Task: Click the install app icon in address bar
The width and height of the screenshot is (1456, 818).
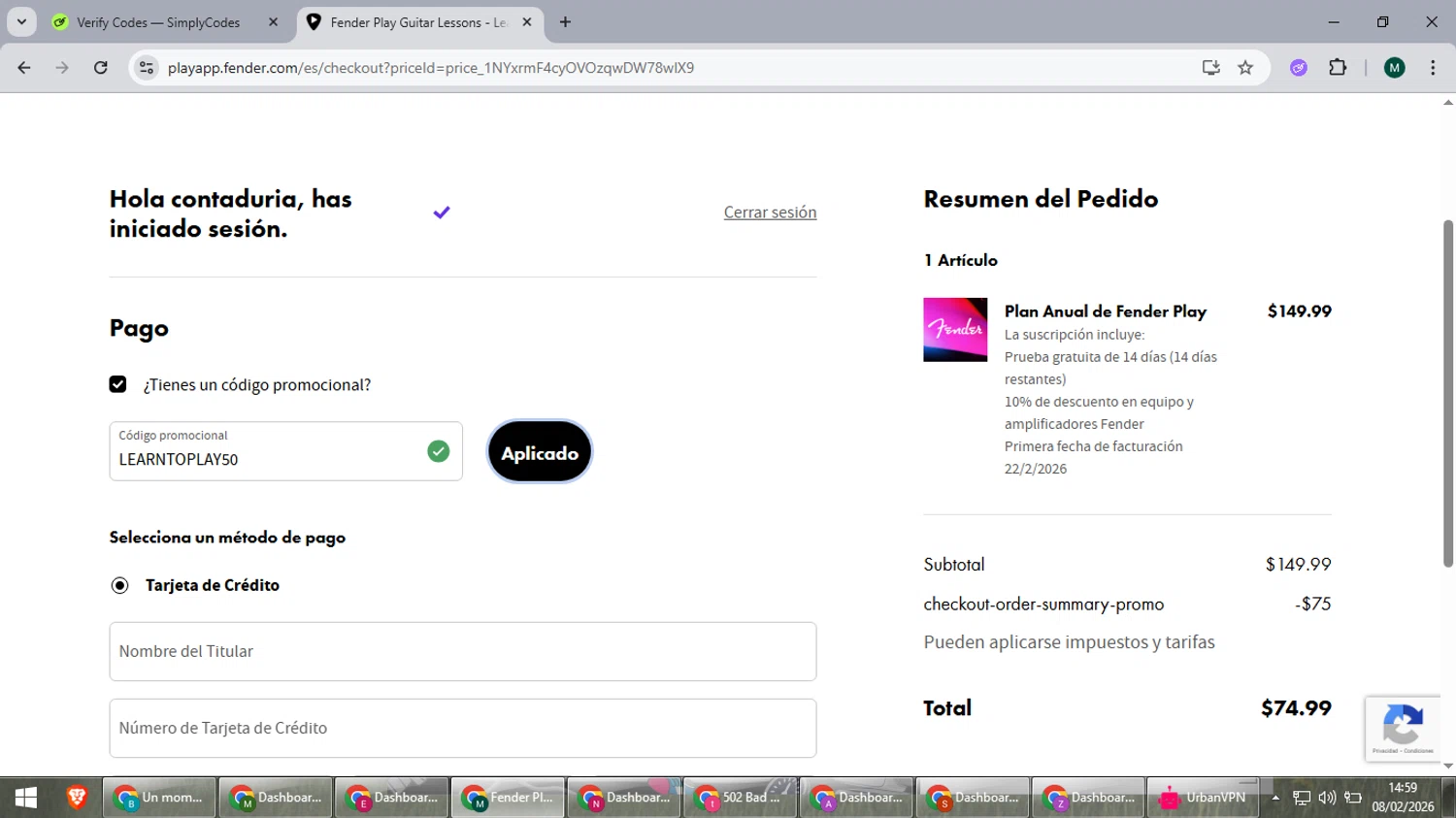Action: coord(1210,68)
